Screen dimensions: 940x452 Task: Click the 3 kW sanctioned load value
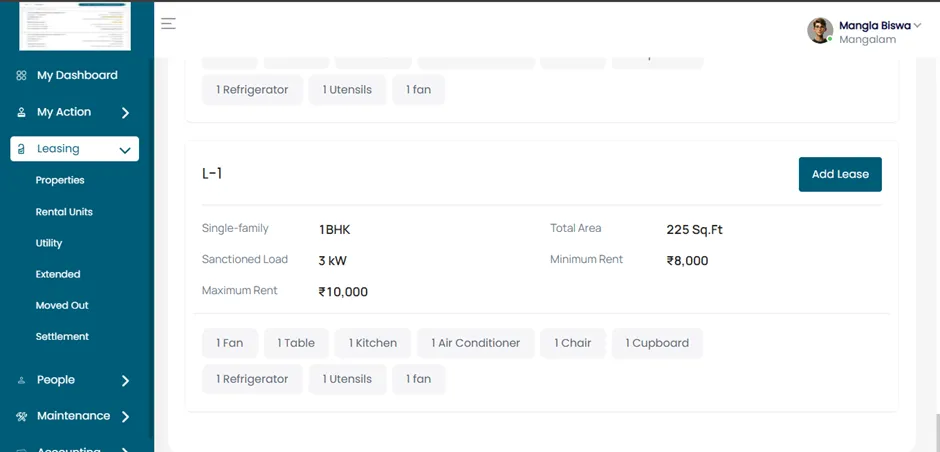pos(332,261)
